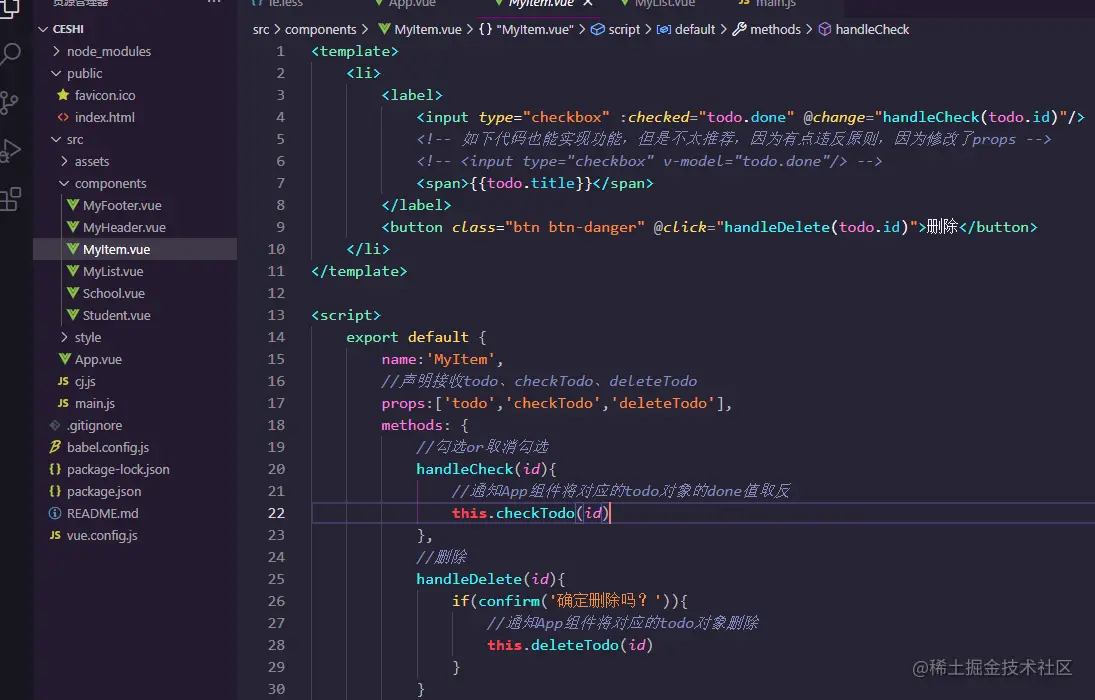1095x700 pixels.
Task: Open package.json from the explorer
Action: tap(104, 492)
